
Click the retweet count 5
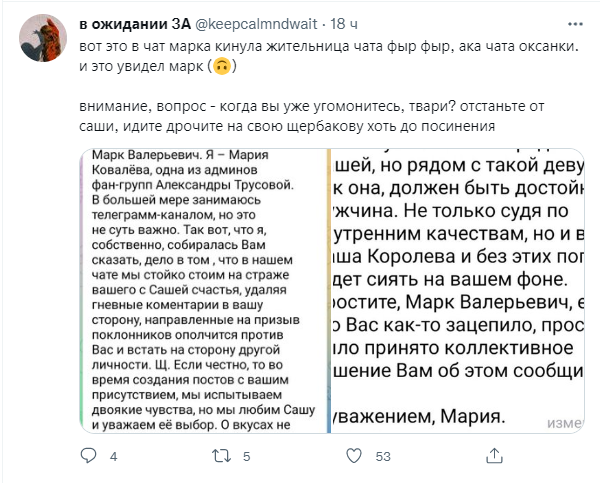click(x=246, y=457)
